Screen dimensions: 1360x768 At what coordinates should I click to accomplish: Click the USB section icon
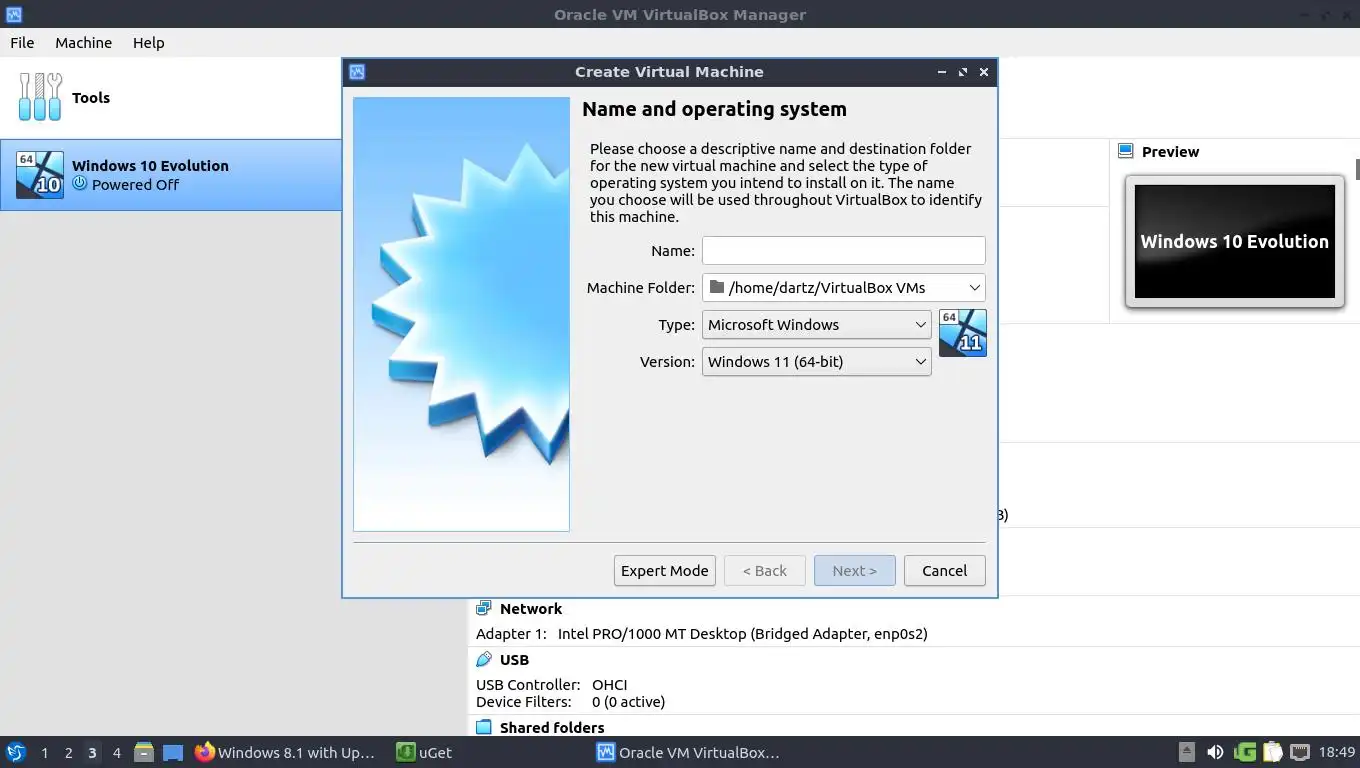(x=484, y=659)
